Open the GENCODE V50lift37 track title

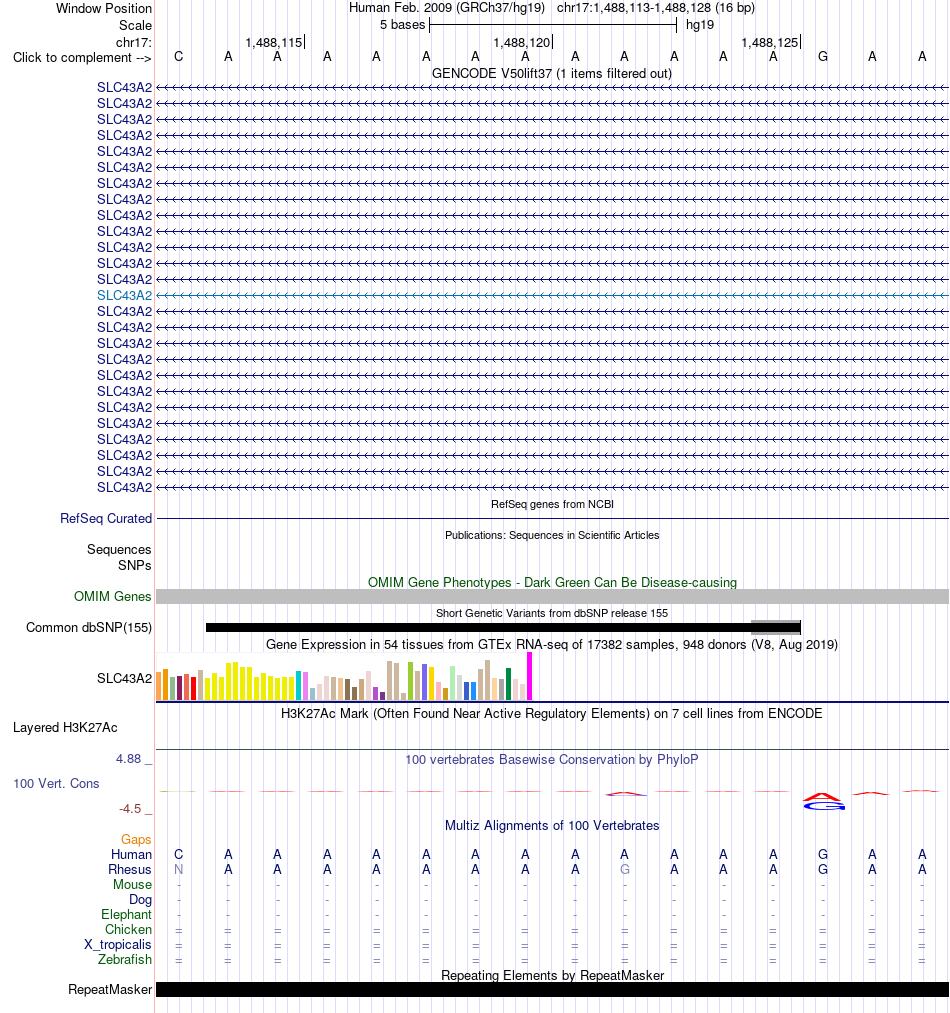click(552, 74)
